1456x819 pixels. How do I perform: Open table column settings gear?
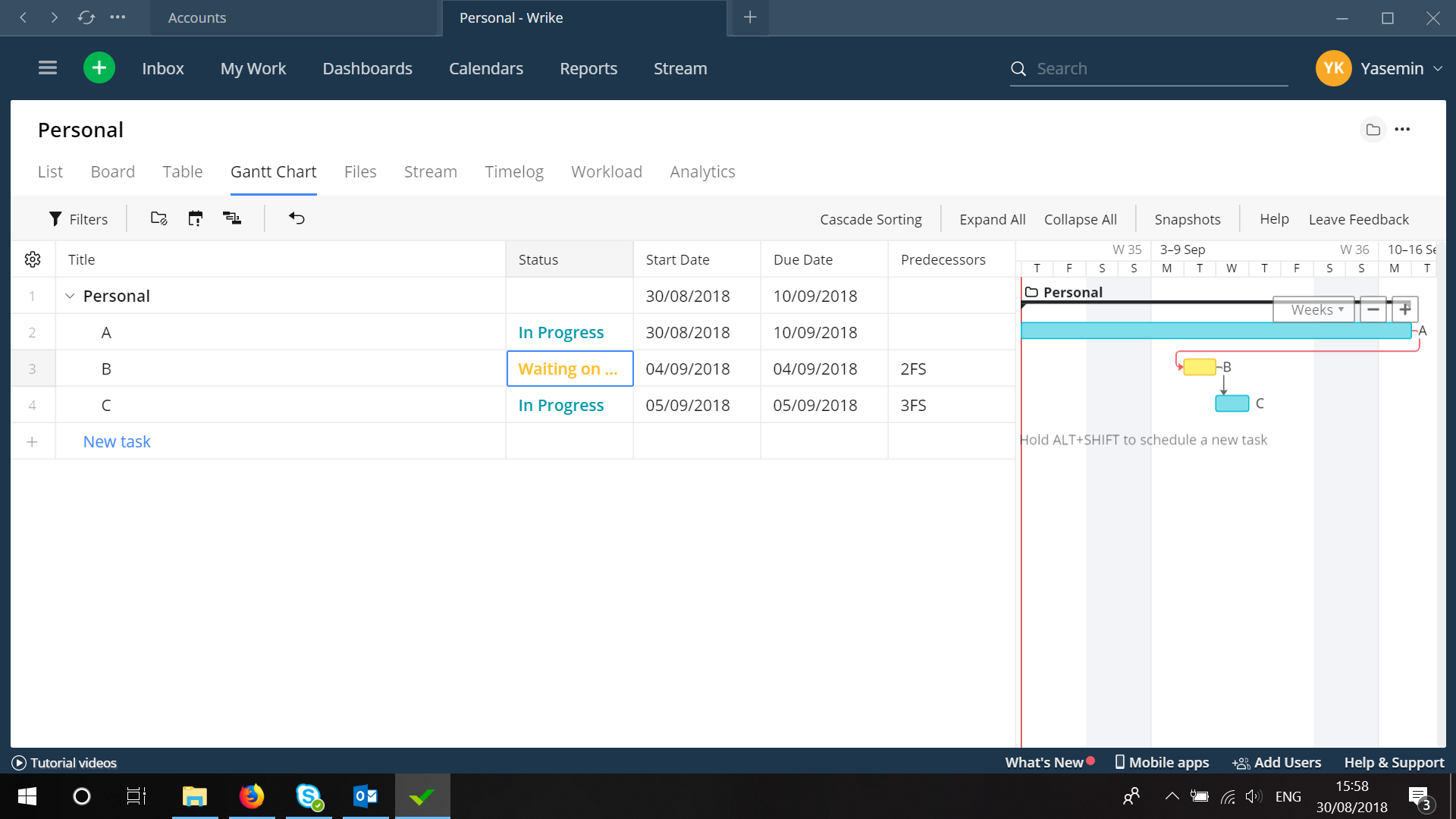33,259
